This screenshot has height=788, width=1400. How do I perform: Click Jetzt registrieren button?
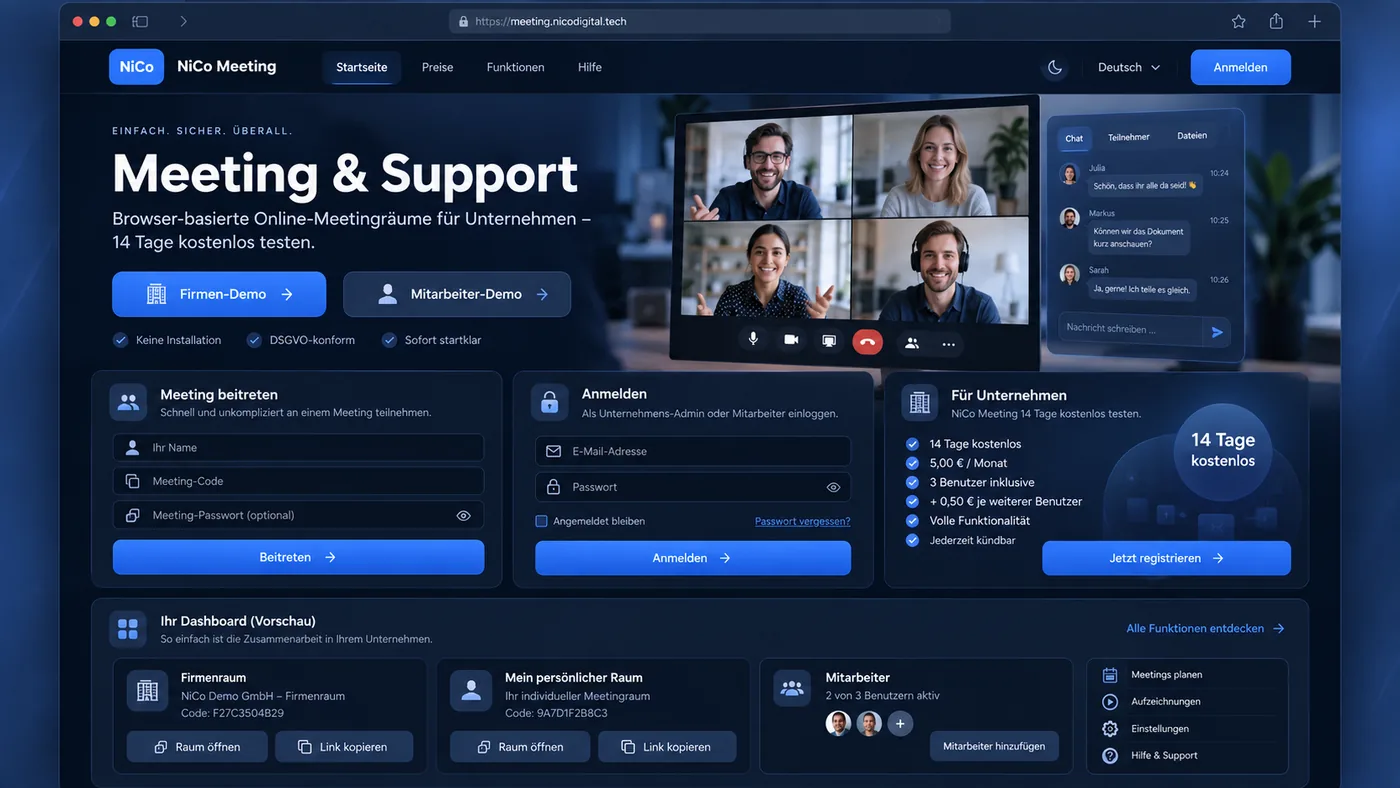click(x=1166, y=558)
